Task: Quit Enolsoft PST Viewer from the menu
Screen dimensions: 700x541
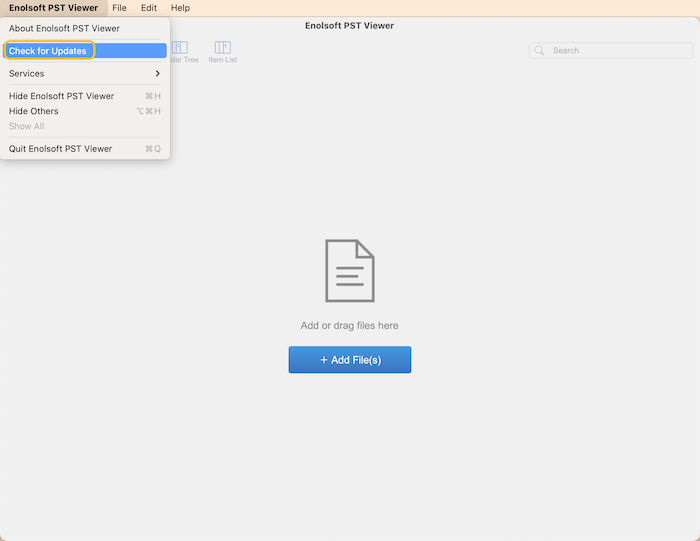Action: pos(60,149)
